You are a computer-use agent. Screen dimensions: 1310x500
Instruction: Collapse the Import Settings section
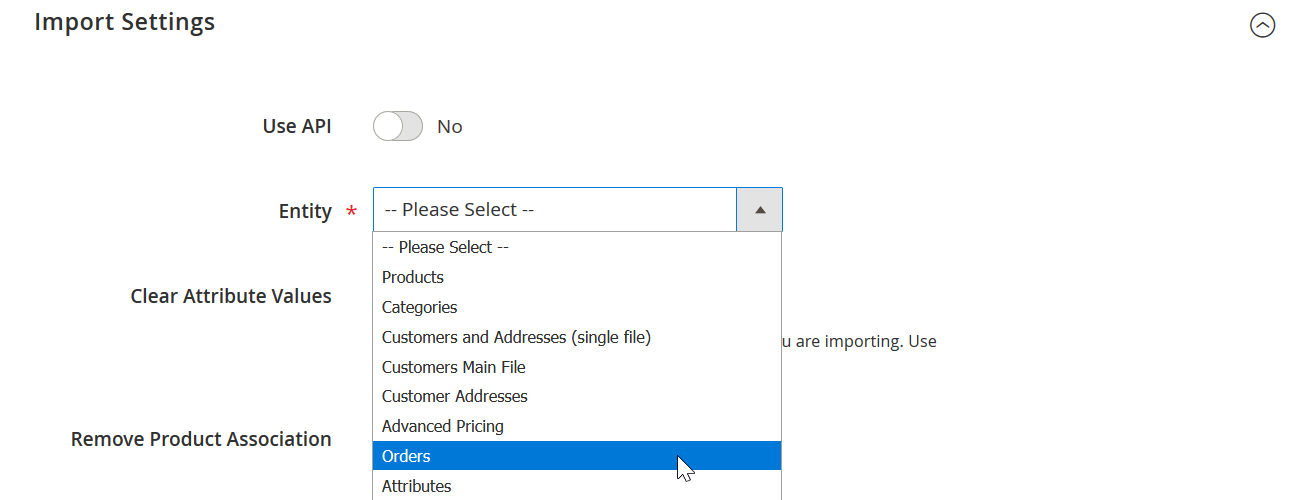tap(1263, 25)
